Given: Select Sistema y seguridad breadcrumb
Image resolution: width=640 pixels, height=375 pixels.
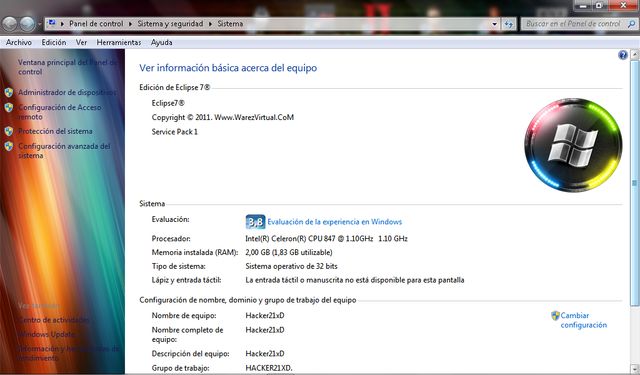Looking at the screenshot, I should click(x=170, y=24).
